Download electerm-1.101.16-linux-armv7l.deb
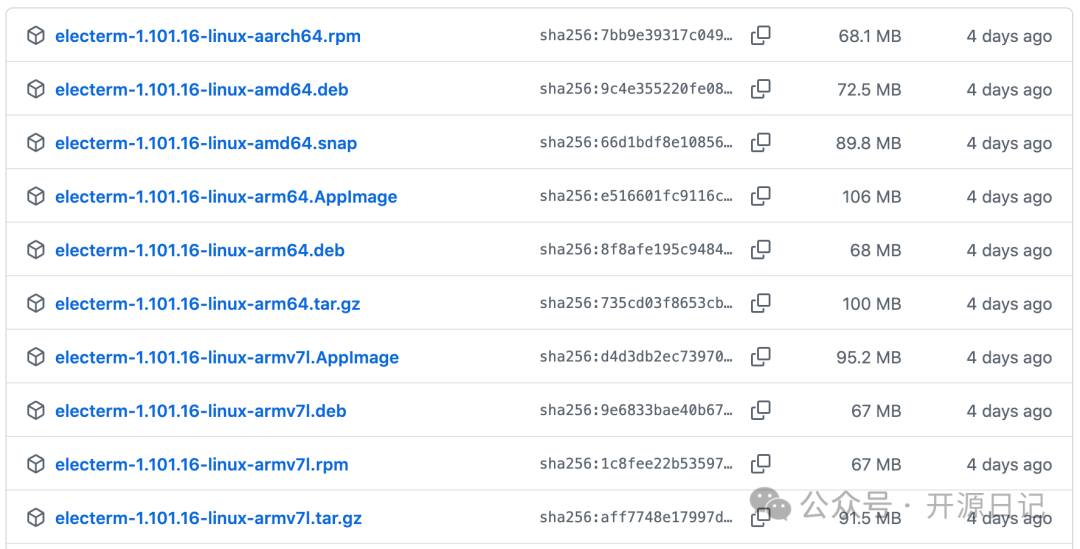Image resolution: width=1080 pixels, height=549 pixels. click(200, 410)
